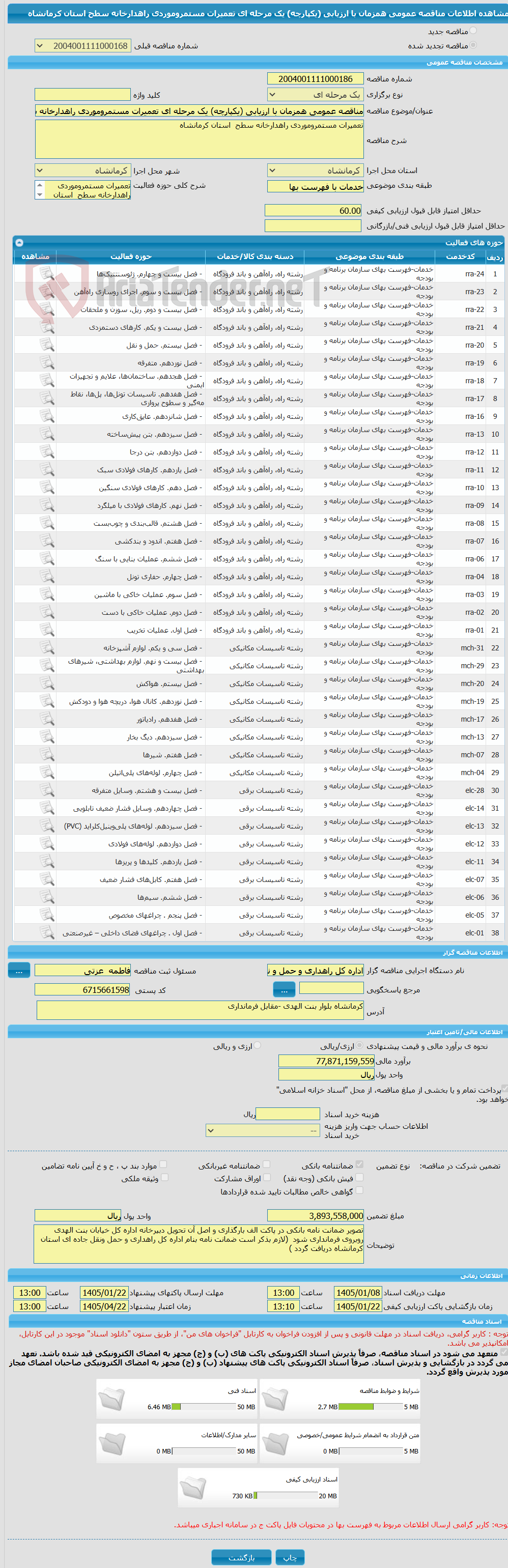Viewport: 508px width, 1568px height.
Task: Toggle the اوراق مشارکت checkbox
Action: (267, 1177)
